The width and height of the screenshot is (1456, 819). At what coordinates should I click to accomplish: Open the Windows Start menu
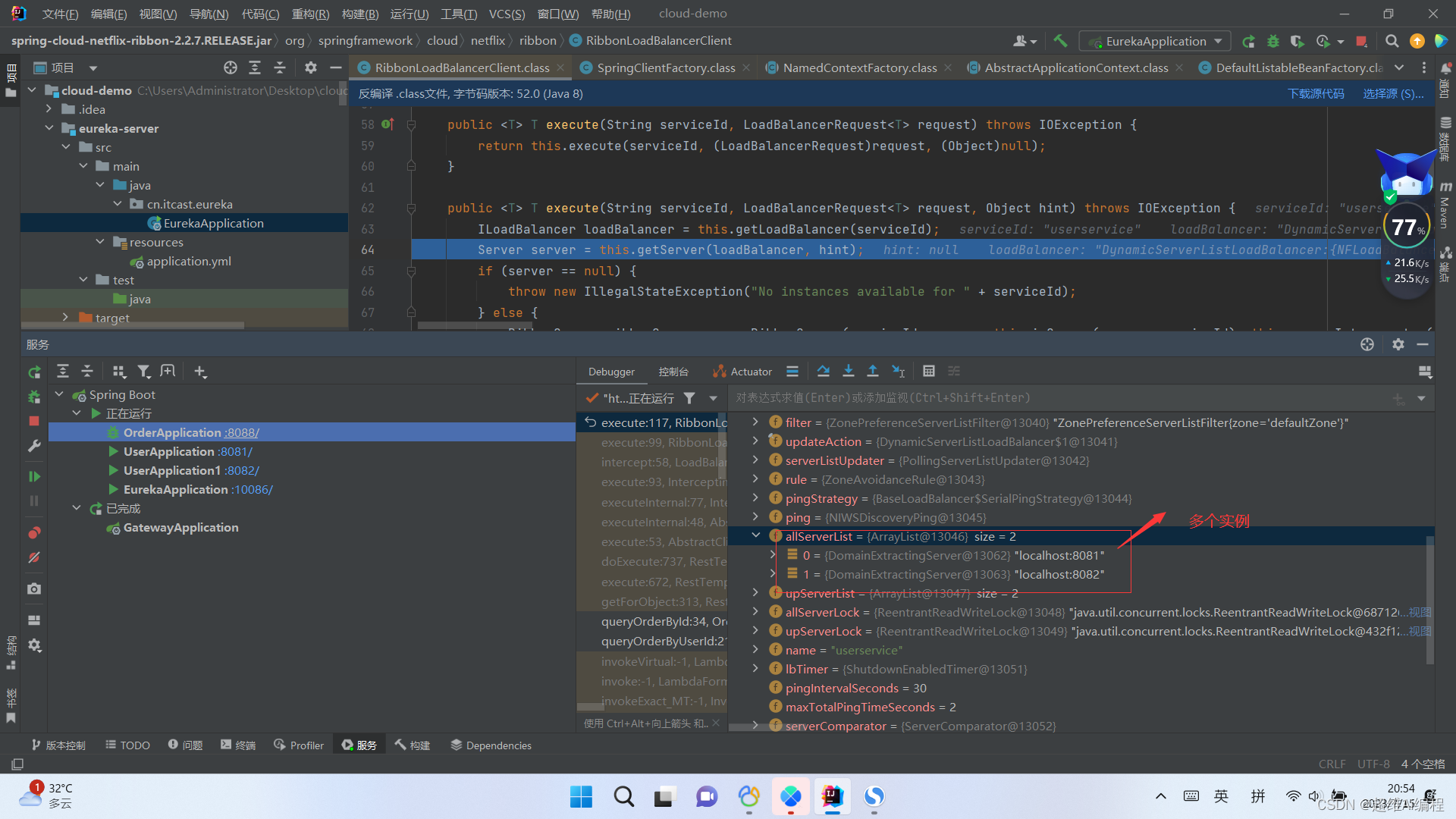[581, 796]
